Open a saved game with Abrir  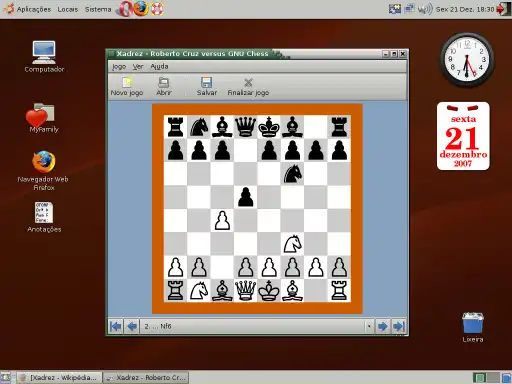[x=164, y=86]
